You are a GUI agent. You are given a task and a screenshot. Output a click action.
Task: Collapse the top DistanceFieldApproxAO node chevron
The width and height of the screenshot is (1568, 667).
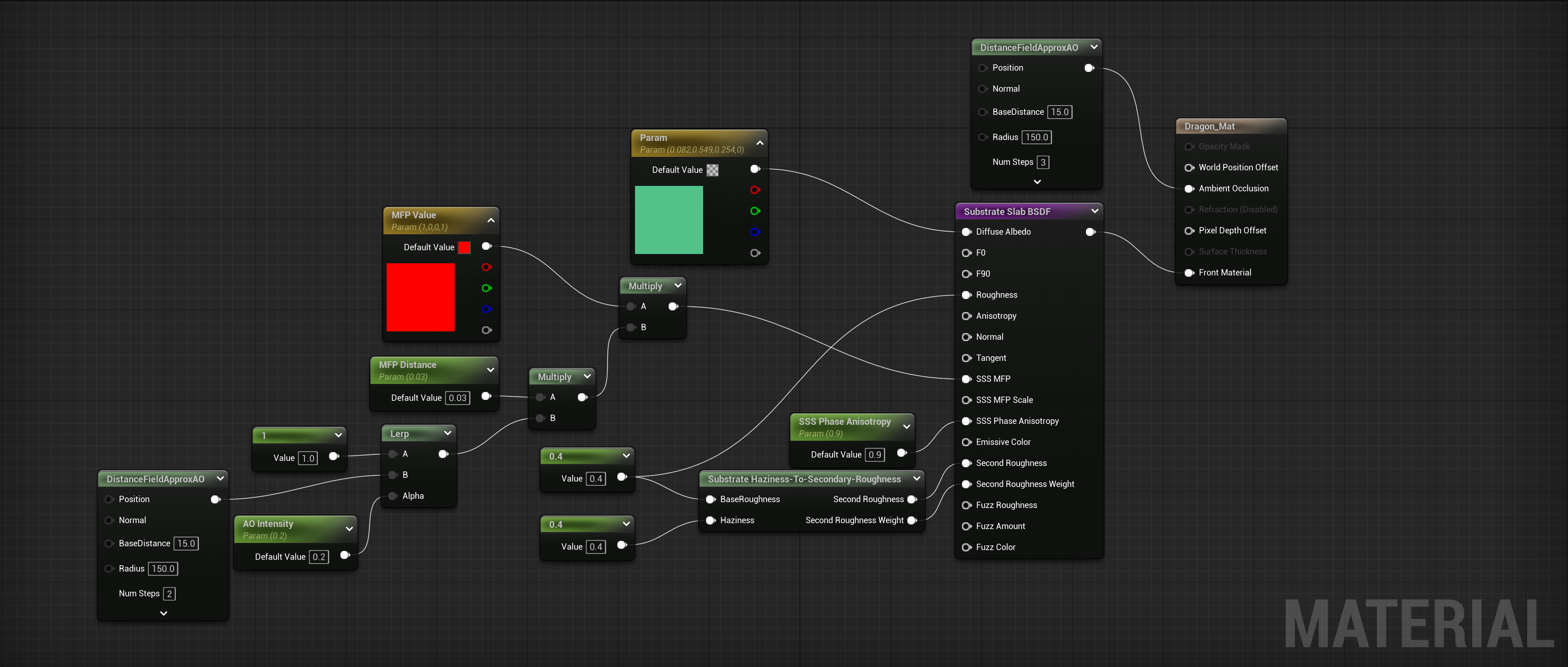tap(1094, 47)
